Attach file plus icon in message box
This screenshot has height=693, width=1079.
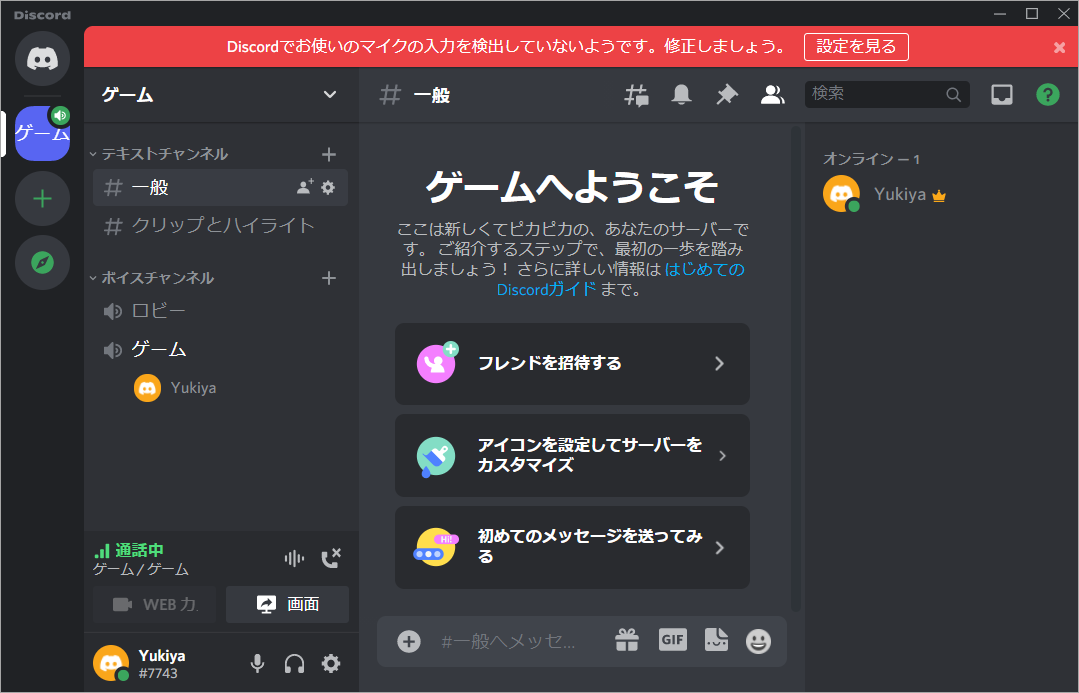(x=409, y=641)
